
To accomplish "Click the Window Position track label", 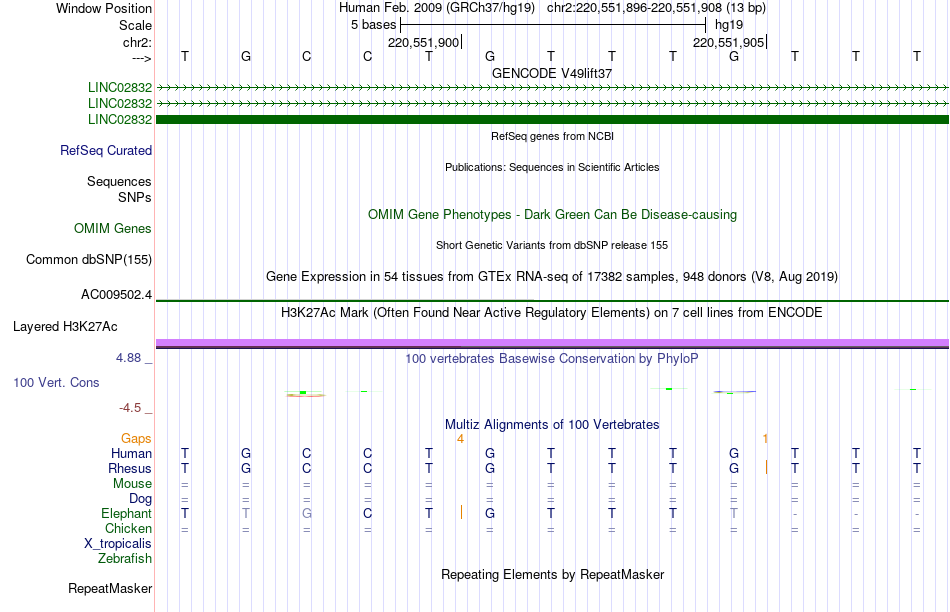I will tap(104, 8).
